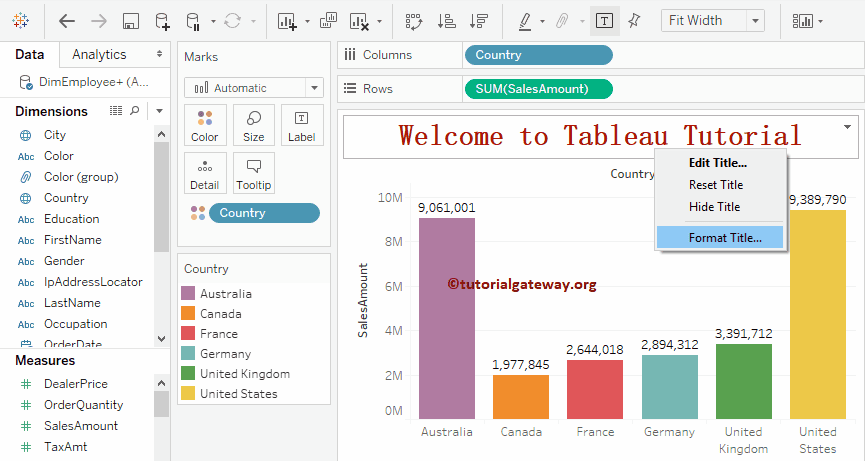Switch to the Analytics tab
This screenshot has width=865, height=461.
[x=100, y=54]
